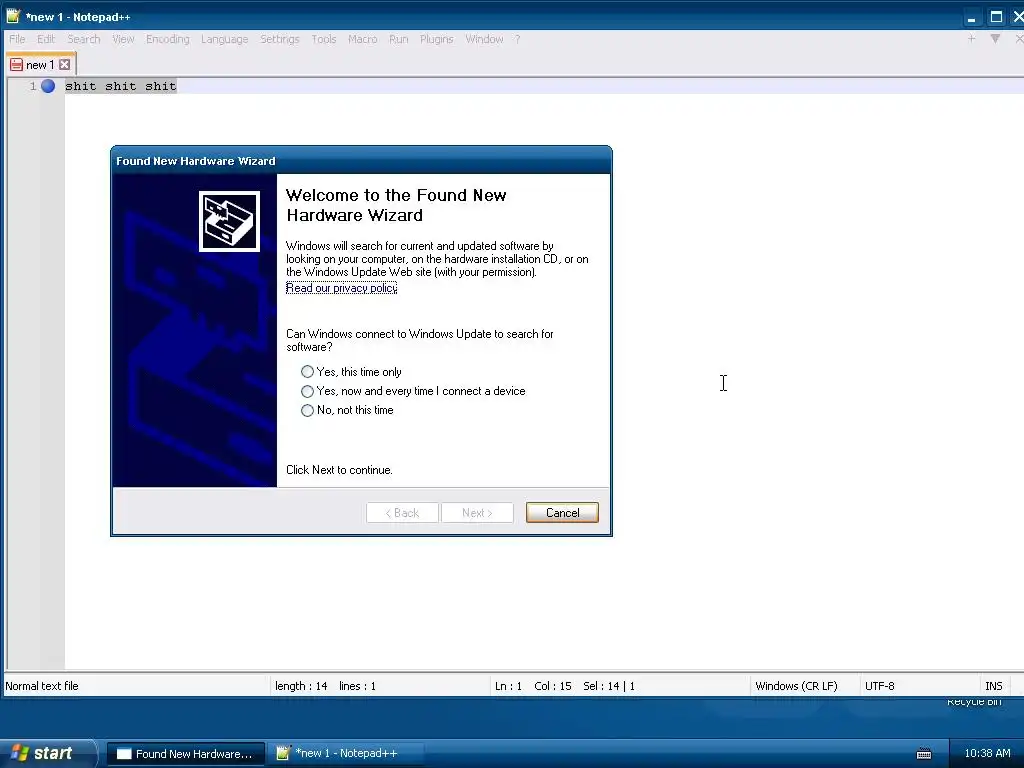Click the line number 1 in the margin
1024x768 pixels.
point(33,86)
